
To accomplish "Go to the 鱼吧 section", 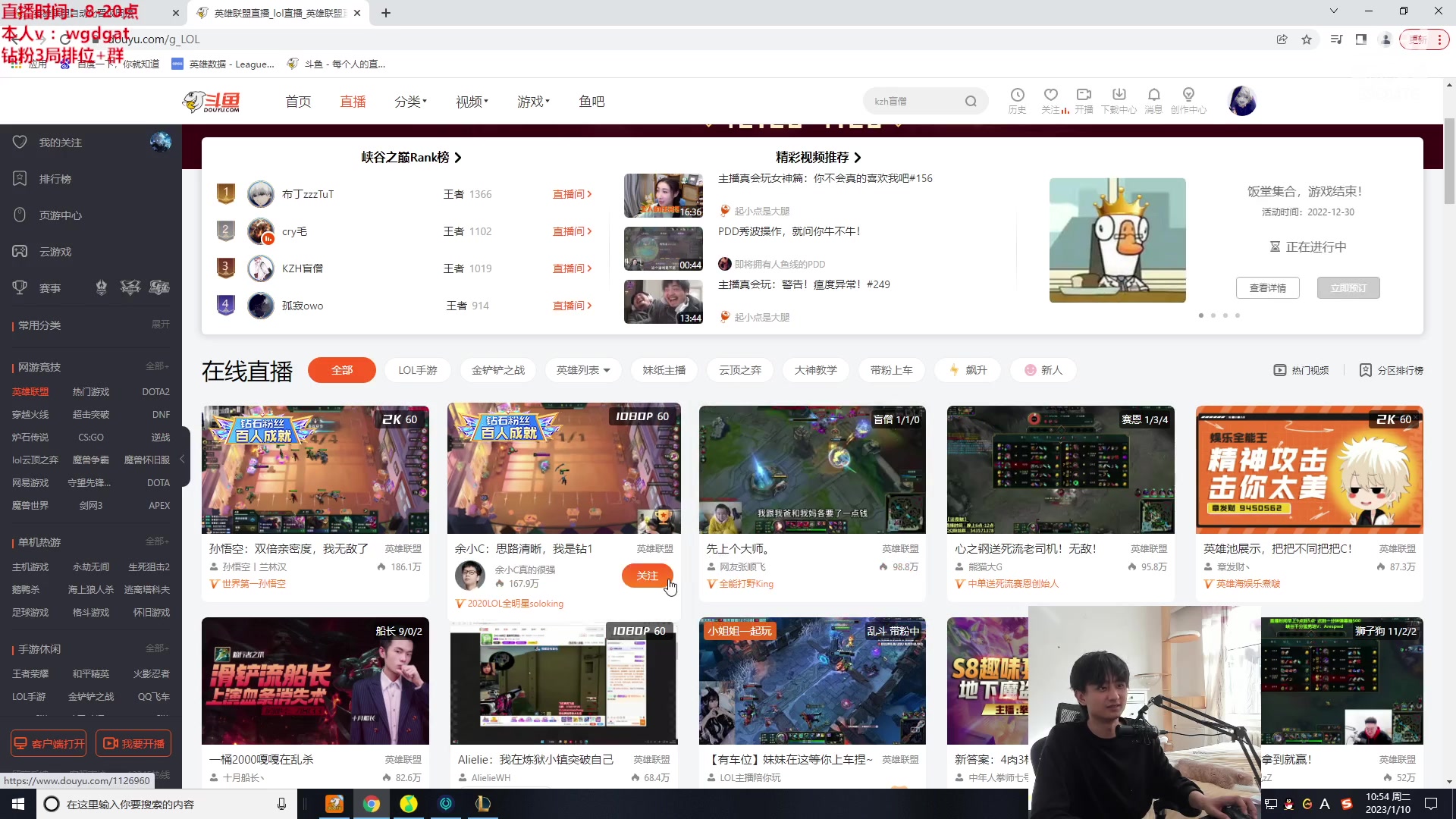I will point(591,101).
